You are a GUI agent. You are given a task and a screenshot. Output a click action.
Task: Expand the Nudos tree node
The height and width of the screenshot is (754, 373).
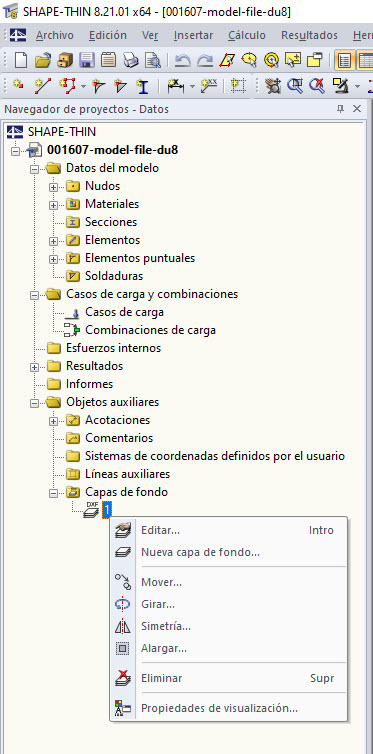(x=53, y=187)
